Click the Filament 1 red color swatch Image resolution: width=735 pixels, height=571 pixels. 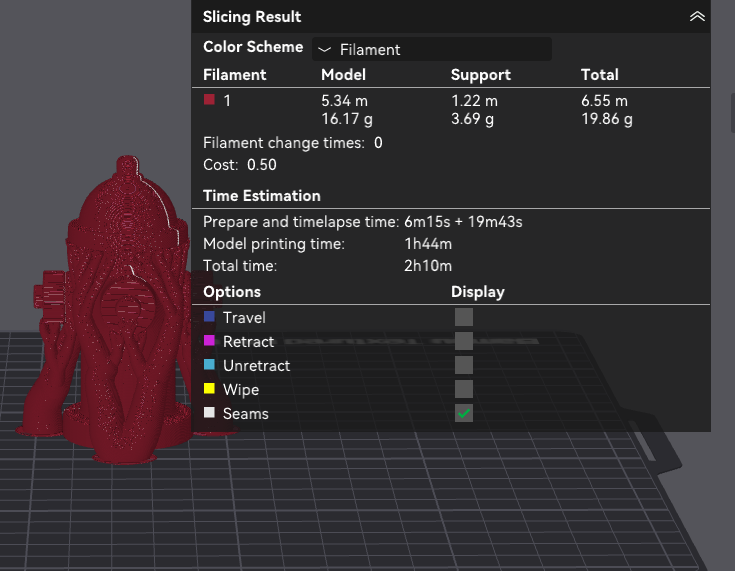pyautogui.click(x=209, y=100)
